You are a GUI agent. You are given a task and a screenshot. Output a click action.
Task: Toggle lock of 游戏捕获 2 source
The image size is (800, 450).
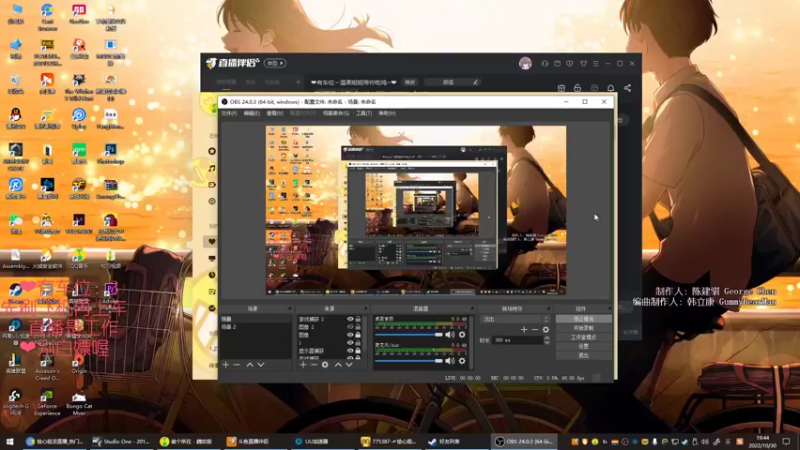358,319
